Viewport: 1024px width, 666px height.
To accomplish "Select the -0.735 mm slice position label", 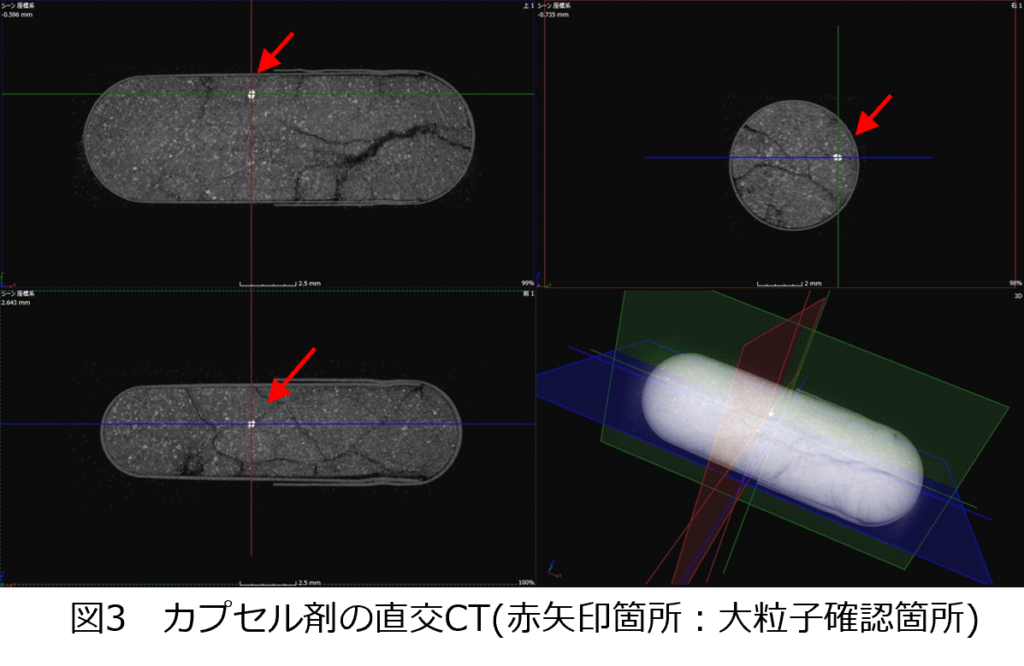I will [x=554, y=15].
